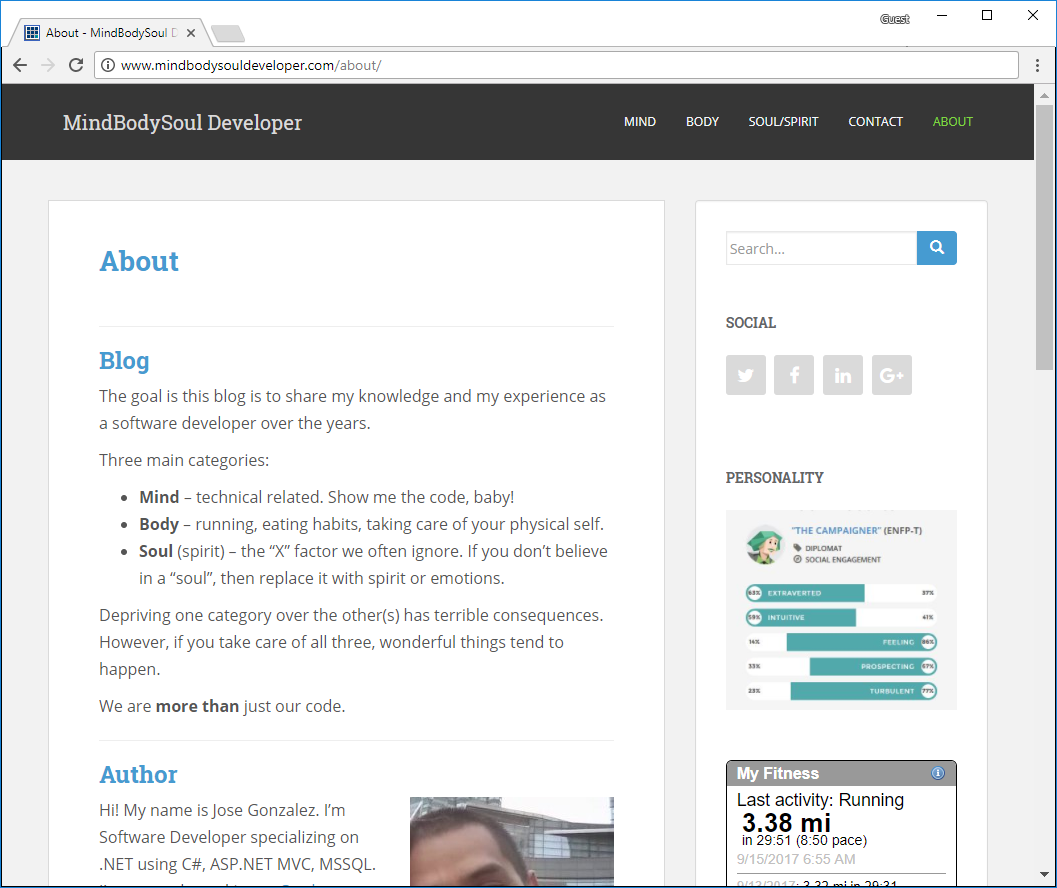Click the bold 'Body' bullet text
The width and height of the screenshot is (1057, 888).
[159, 524]
